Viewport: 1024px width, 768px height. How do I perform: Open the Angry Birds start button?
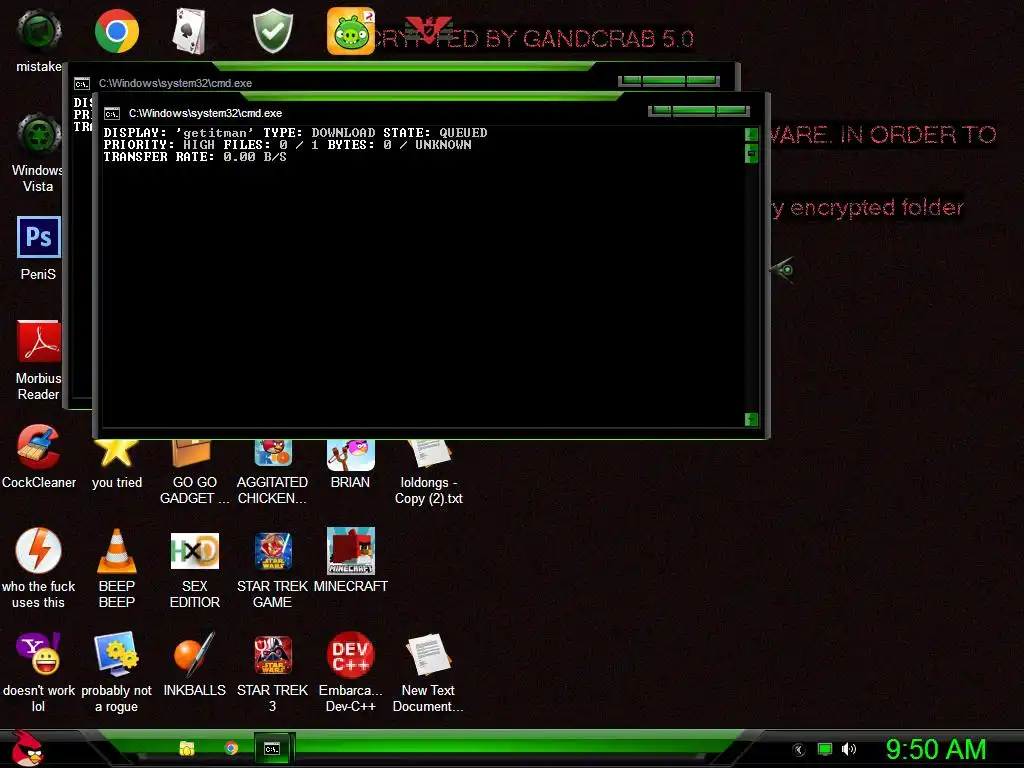click(27, 748)
